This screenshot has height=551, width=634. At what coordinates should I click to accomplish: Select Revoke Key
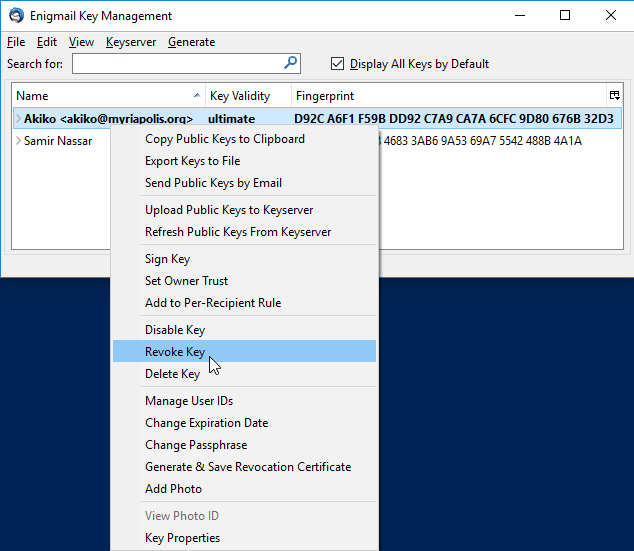244,351
